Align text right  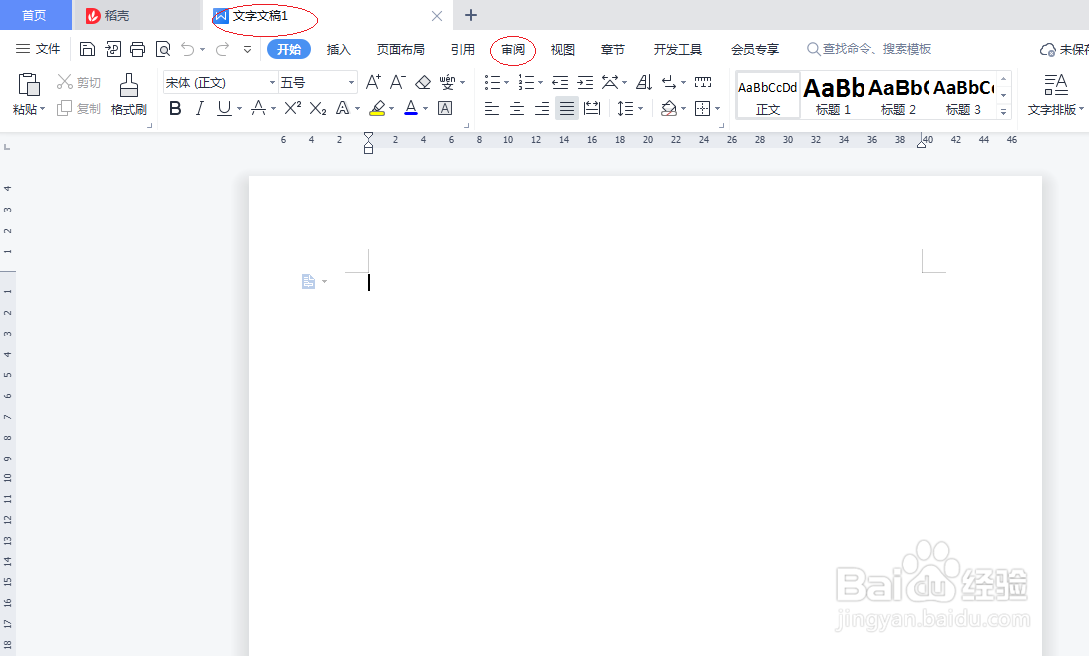[x=542, y=108]
